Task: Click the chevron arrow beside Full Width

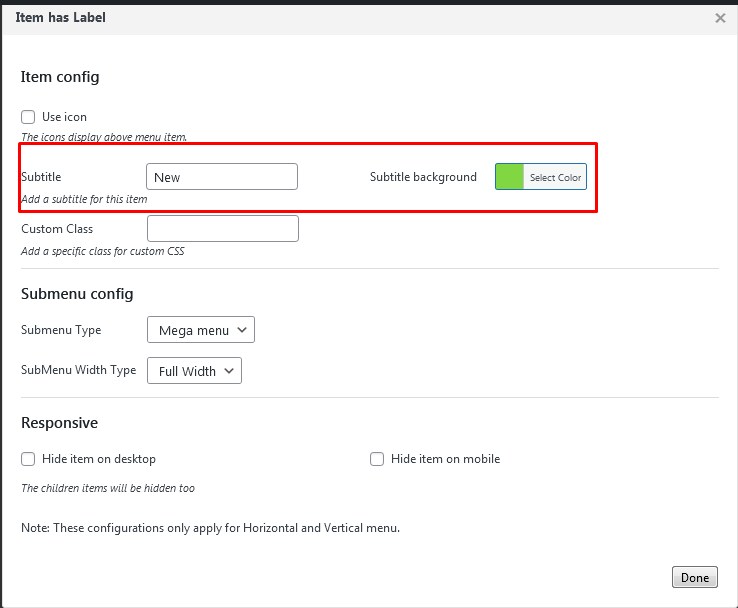Action: click(x=229, y=371)
